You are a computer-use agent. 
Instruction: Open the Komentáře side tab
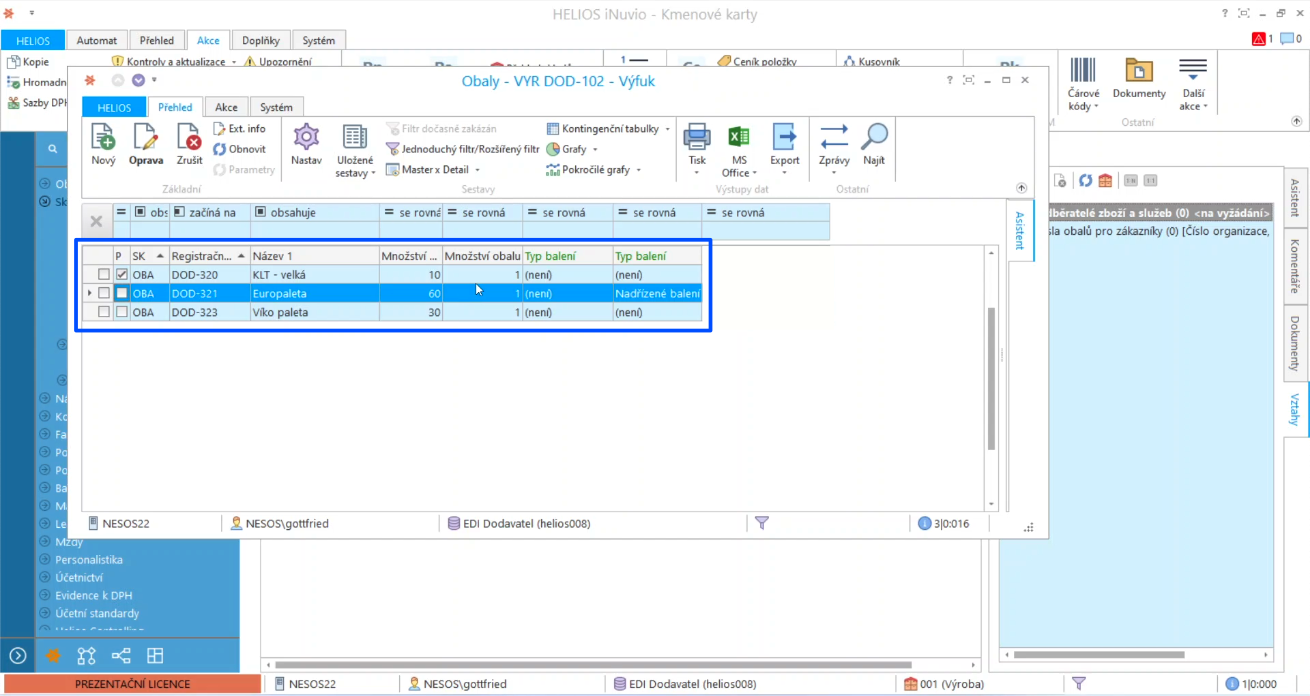pyautogui.click(x=1296, y=265)
